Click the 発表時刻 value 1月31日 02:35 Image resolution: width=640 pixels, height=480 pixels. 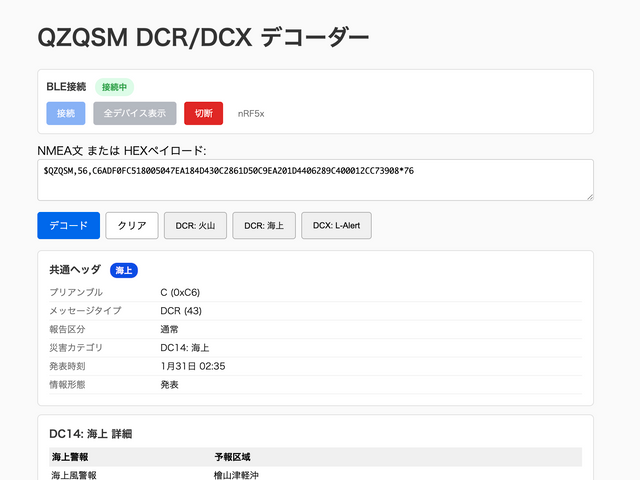coord(192,366)
